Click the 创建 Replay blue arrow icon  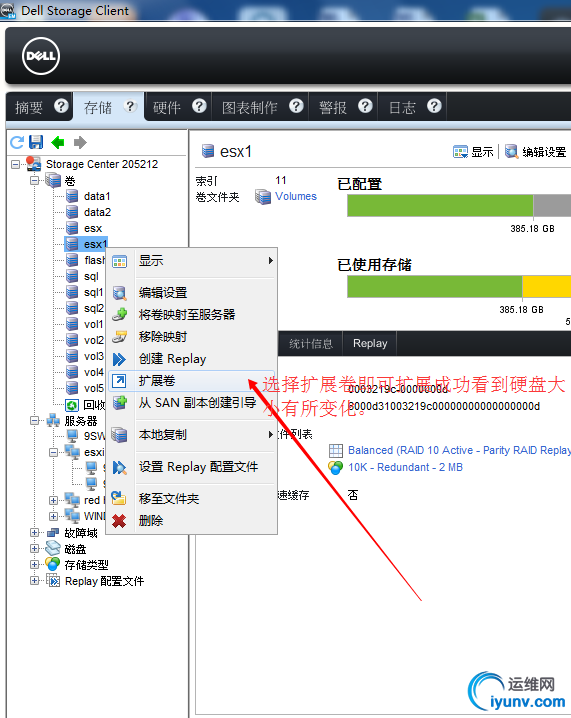pyautogui.click(x=120, y=359)
